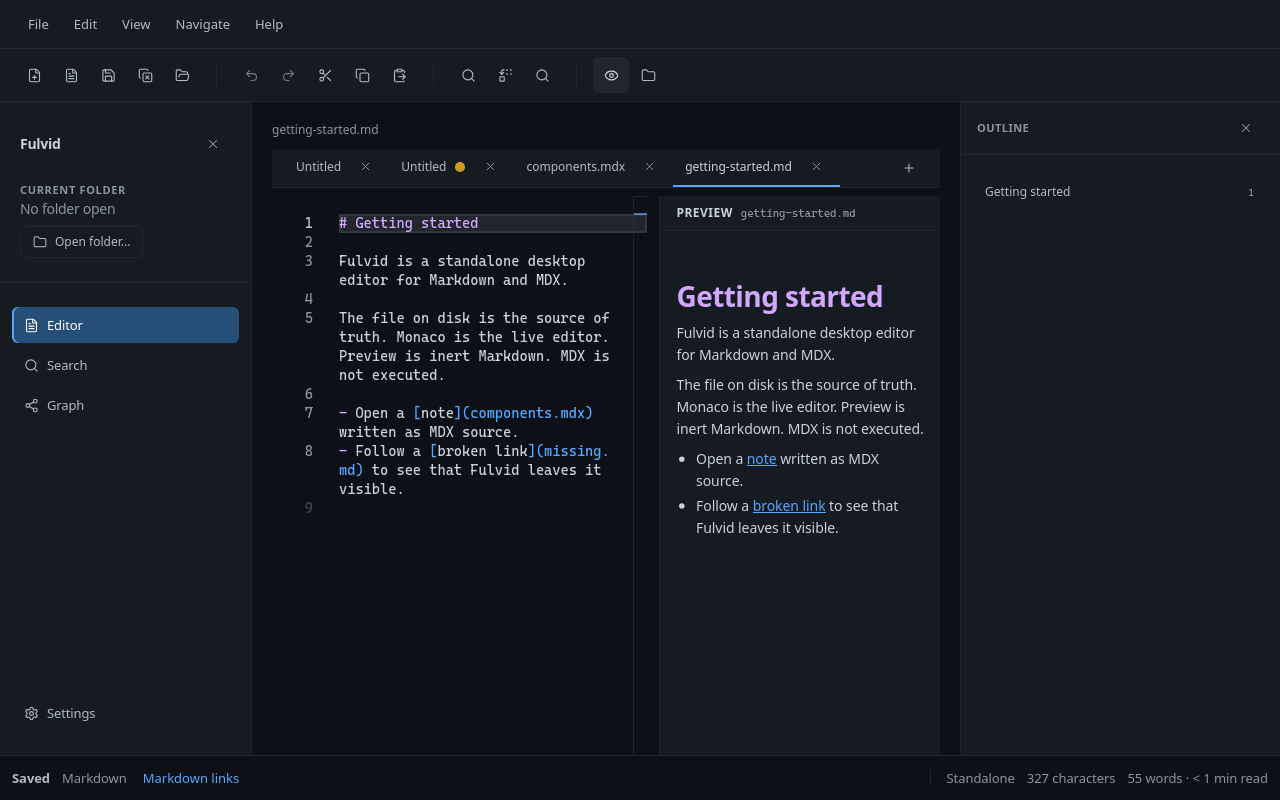Open the View menu
The image size is (1280, 800).
coord(136,24)
